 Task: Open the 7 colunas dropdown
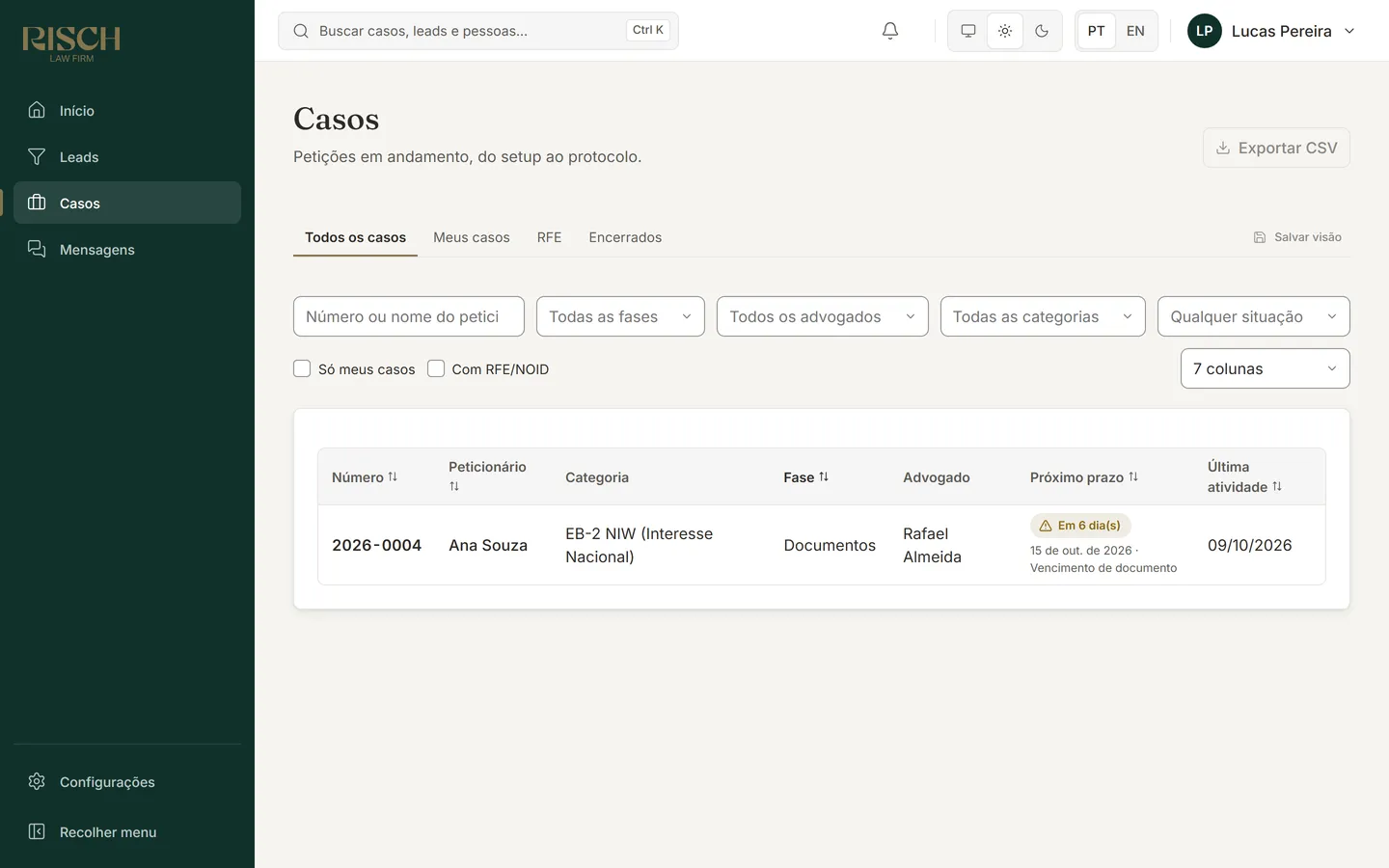click(1266, 368)
